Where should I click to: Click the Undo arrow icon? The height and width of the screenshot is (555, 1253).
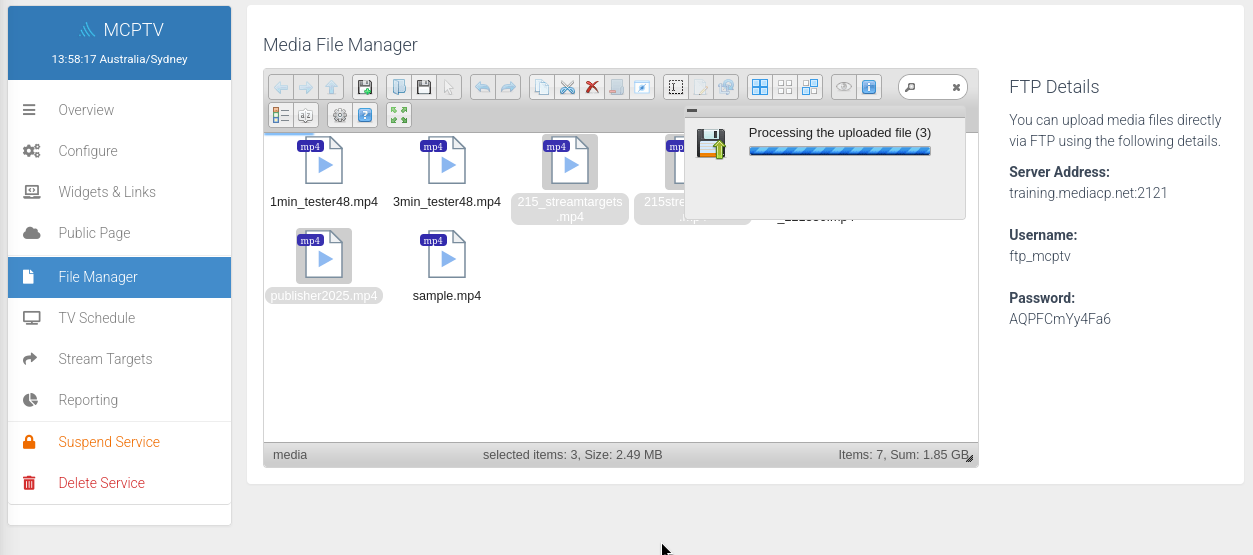[x=483, y=87]
